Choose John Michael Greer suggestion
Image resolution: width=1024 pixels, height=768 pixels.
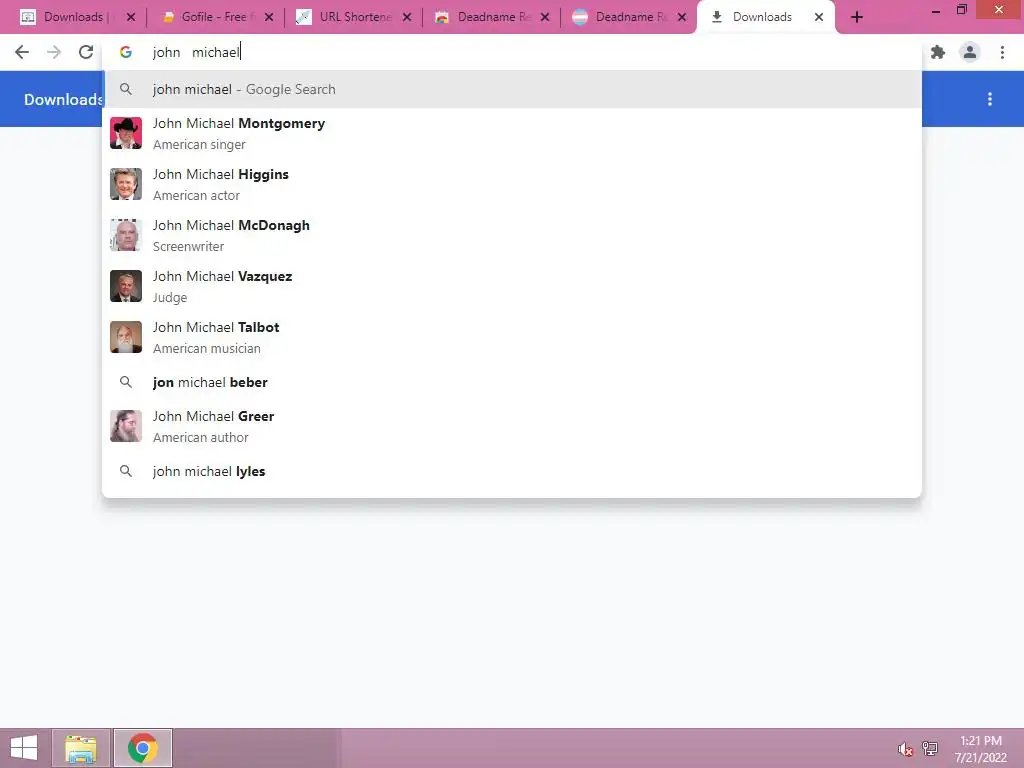[512, 426]
